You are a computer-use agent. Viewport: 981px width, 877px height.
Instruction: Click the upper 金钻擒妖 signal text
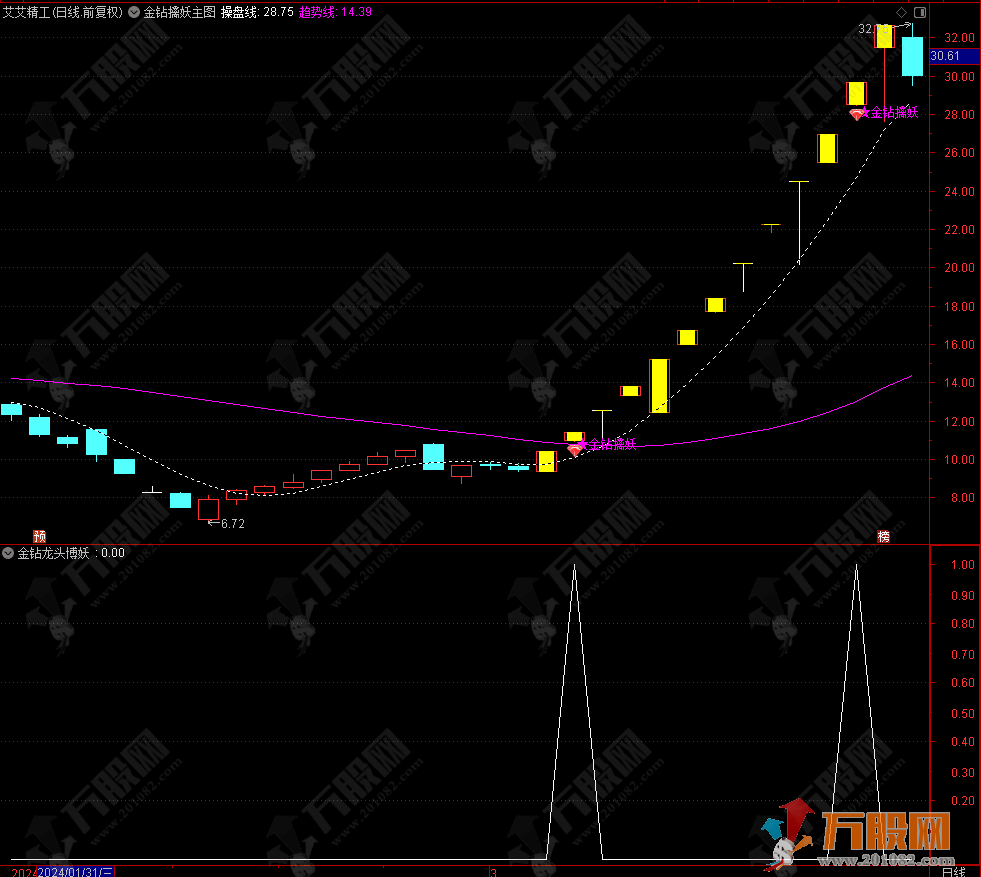click(894, 113)
